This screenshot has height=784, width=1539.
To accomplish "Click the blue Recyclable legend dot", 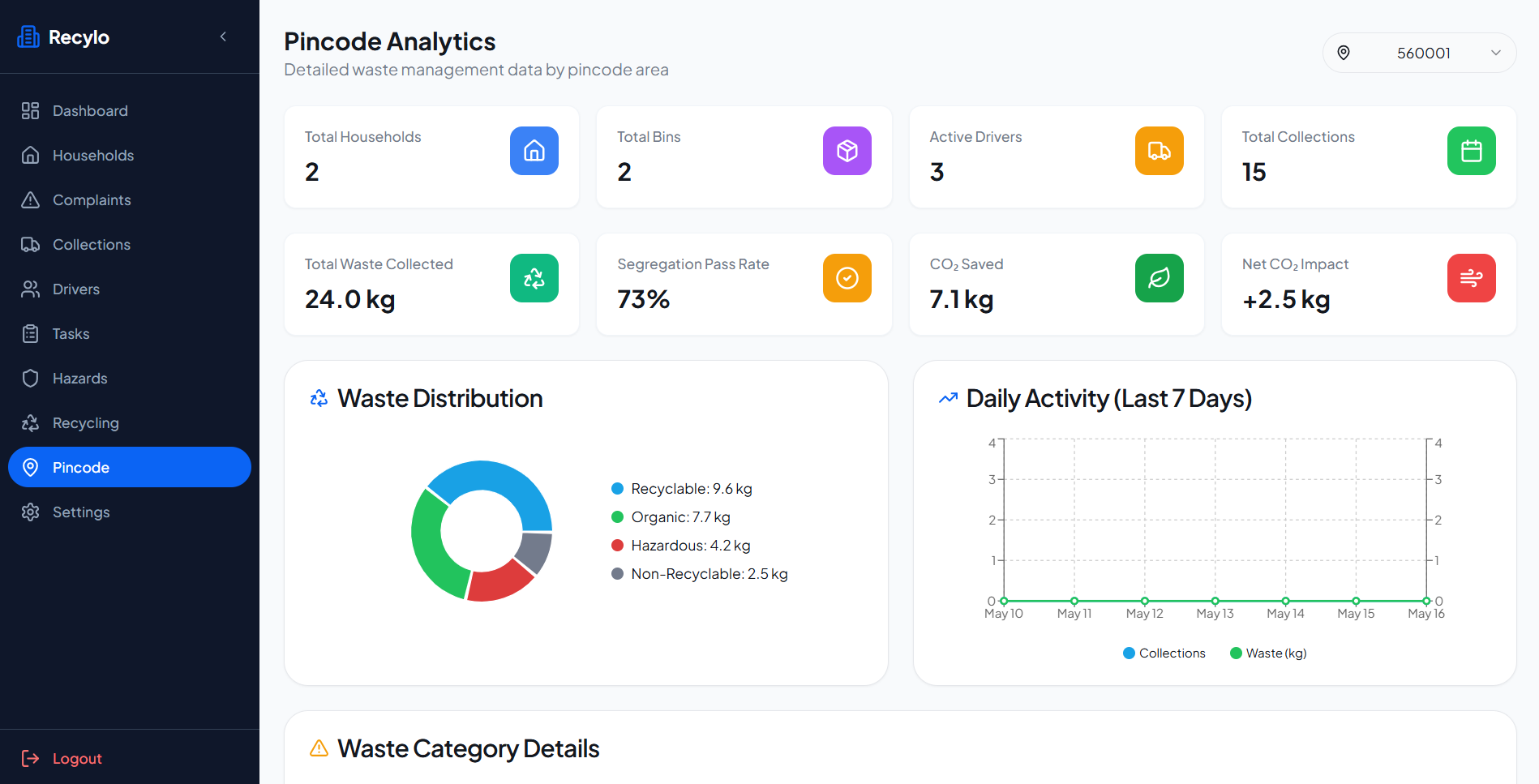I will click(617, 489).
